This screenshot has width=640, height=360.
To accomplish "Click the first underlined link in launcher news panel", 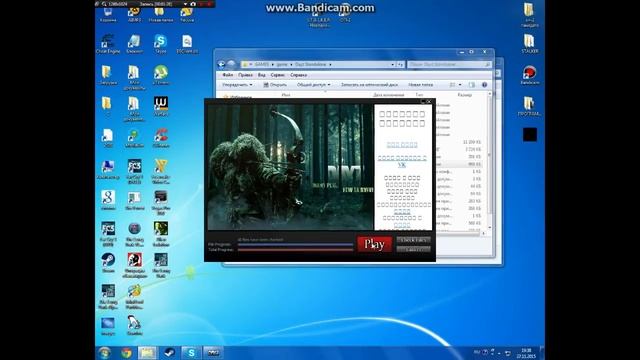I will 402,144.
